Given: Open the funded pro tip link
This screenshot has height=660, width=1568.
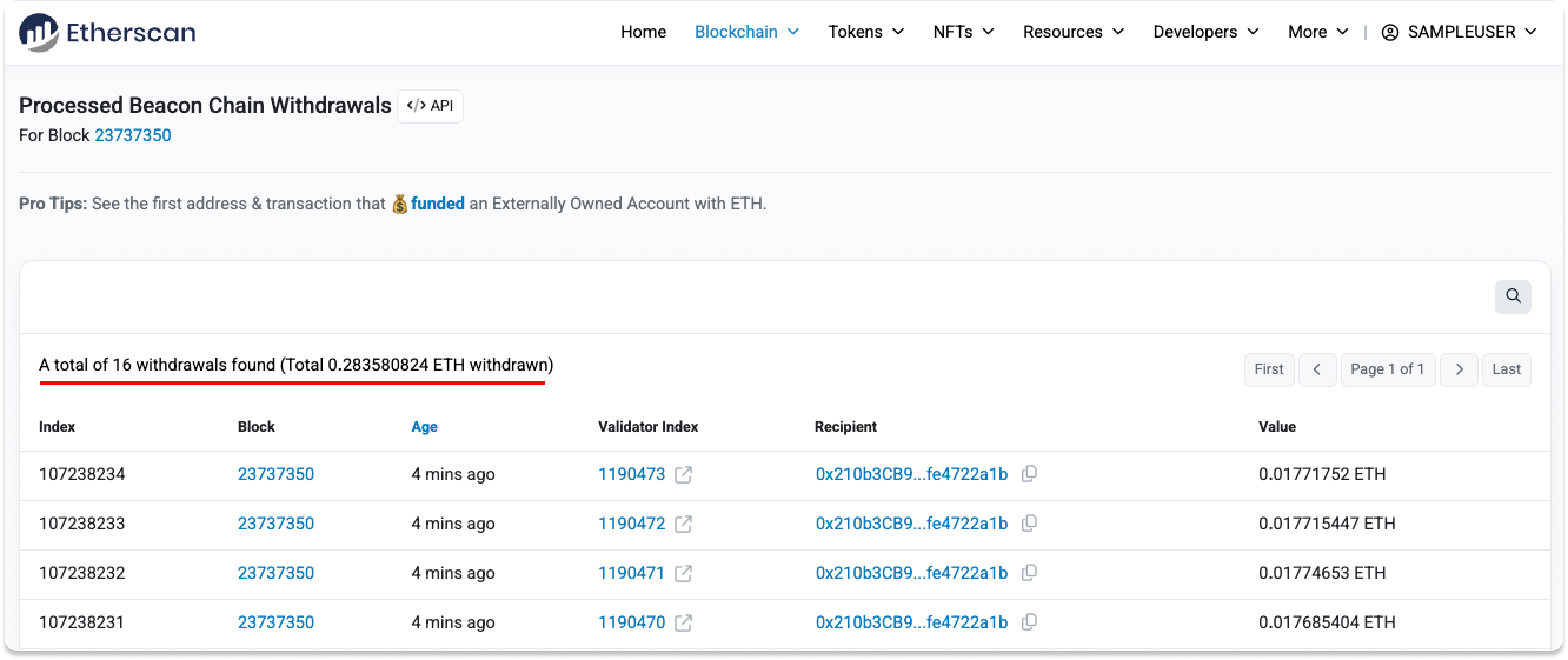Looking at the screenshot, I should (437, 203).
